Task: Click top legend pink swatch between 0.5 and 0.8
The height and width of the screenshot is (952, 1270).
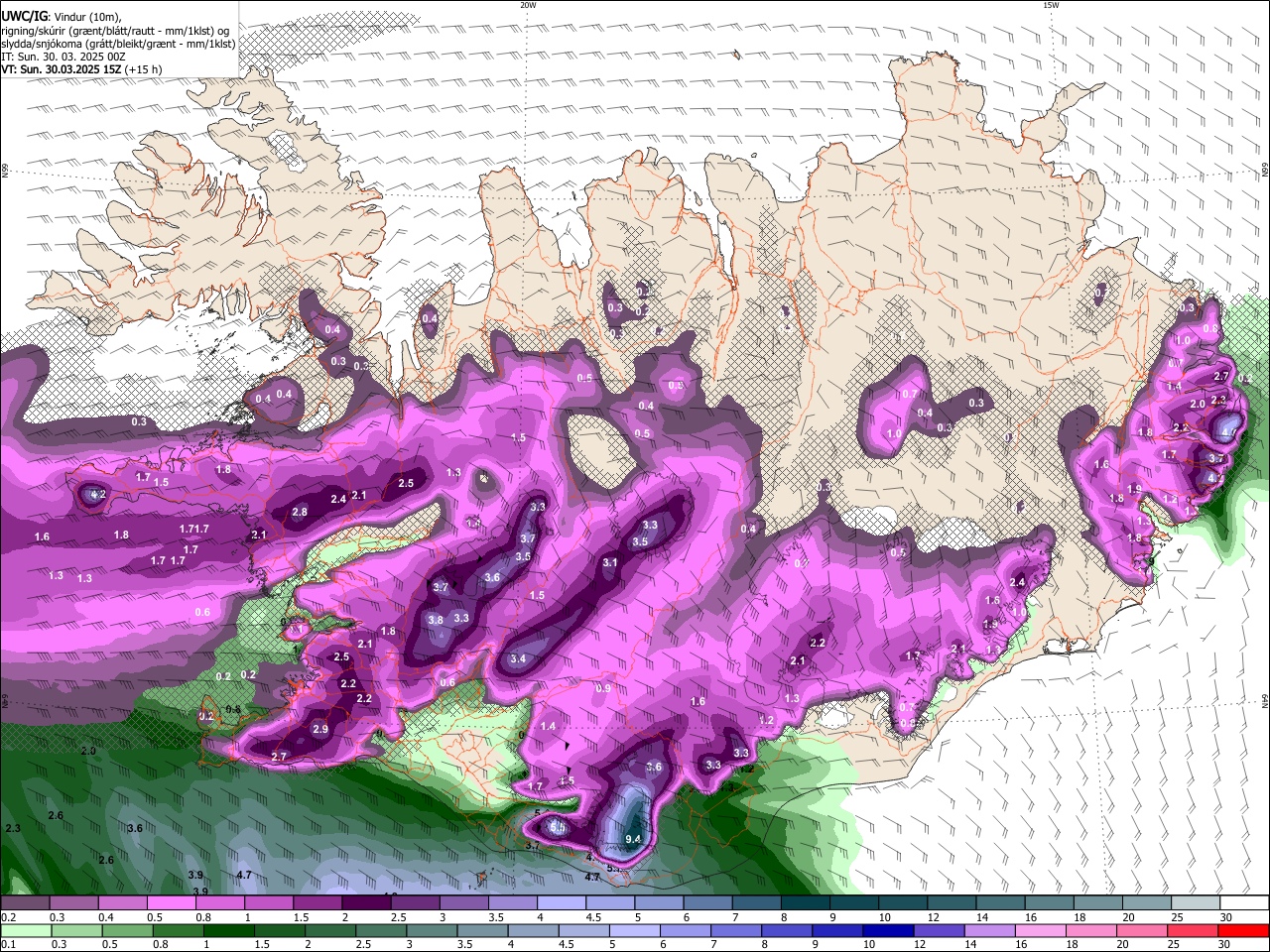Action: (171, 903)
